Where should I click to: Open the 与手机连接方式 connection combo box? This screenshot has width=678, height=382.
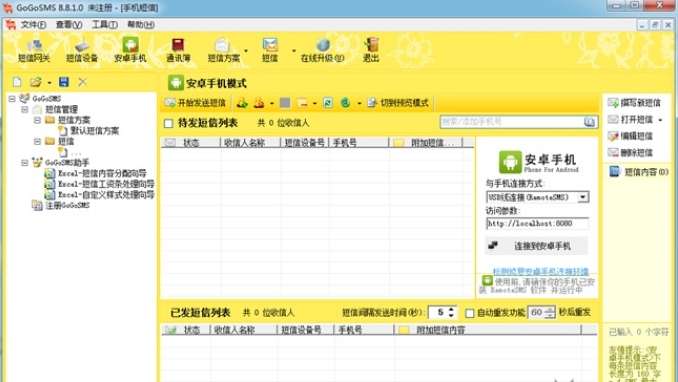(x=537, y=197)
